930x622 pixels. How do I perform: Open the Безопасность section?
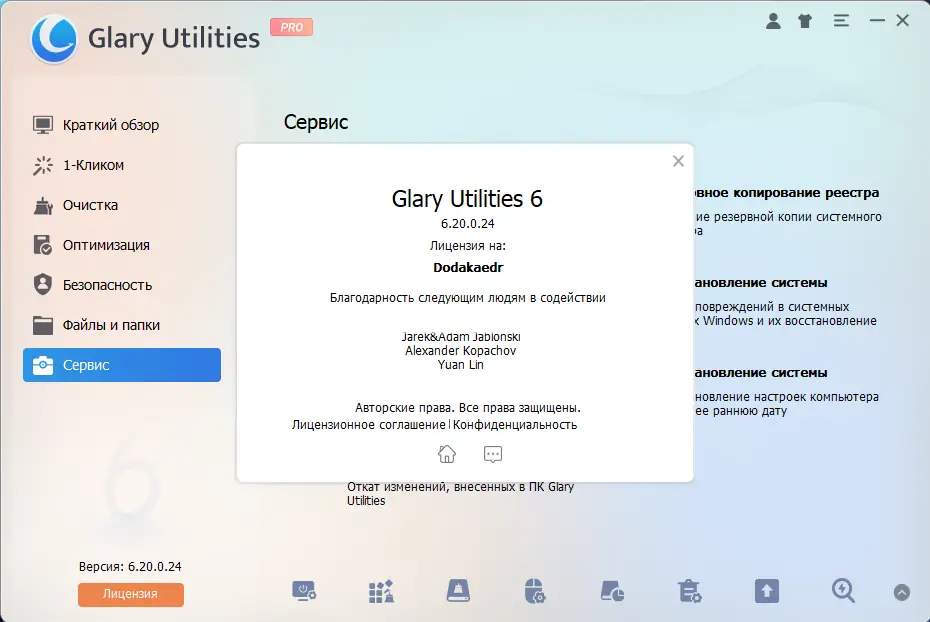122,285
